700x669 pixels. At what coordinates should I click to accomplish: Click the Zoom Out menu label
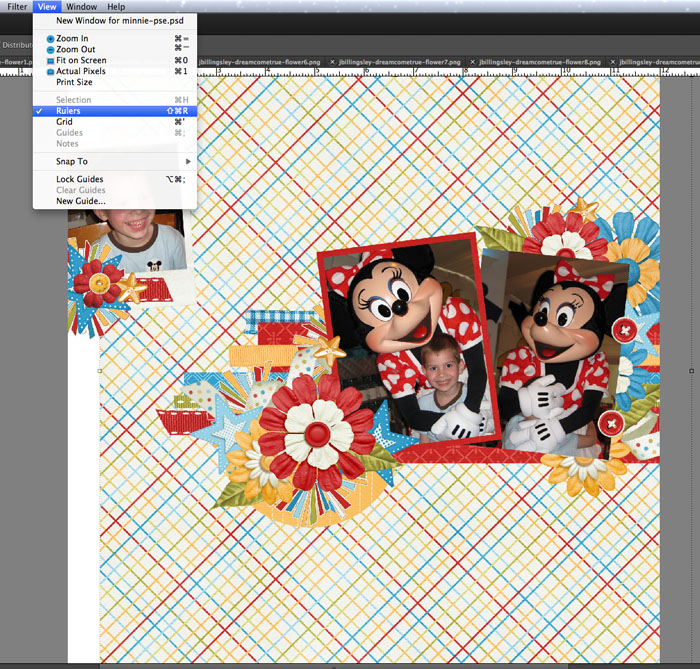(x=75, y=50)
